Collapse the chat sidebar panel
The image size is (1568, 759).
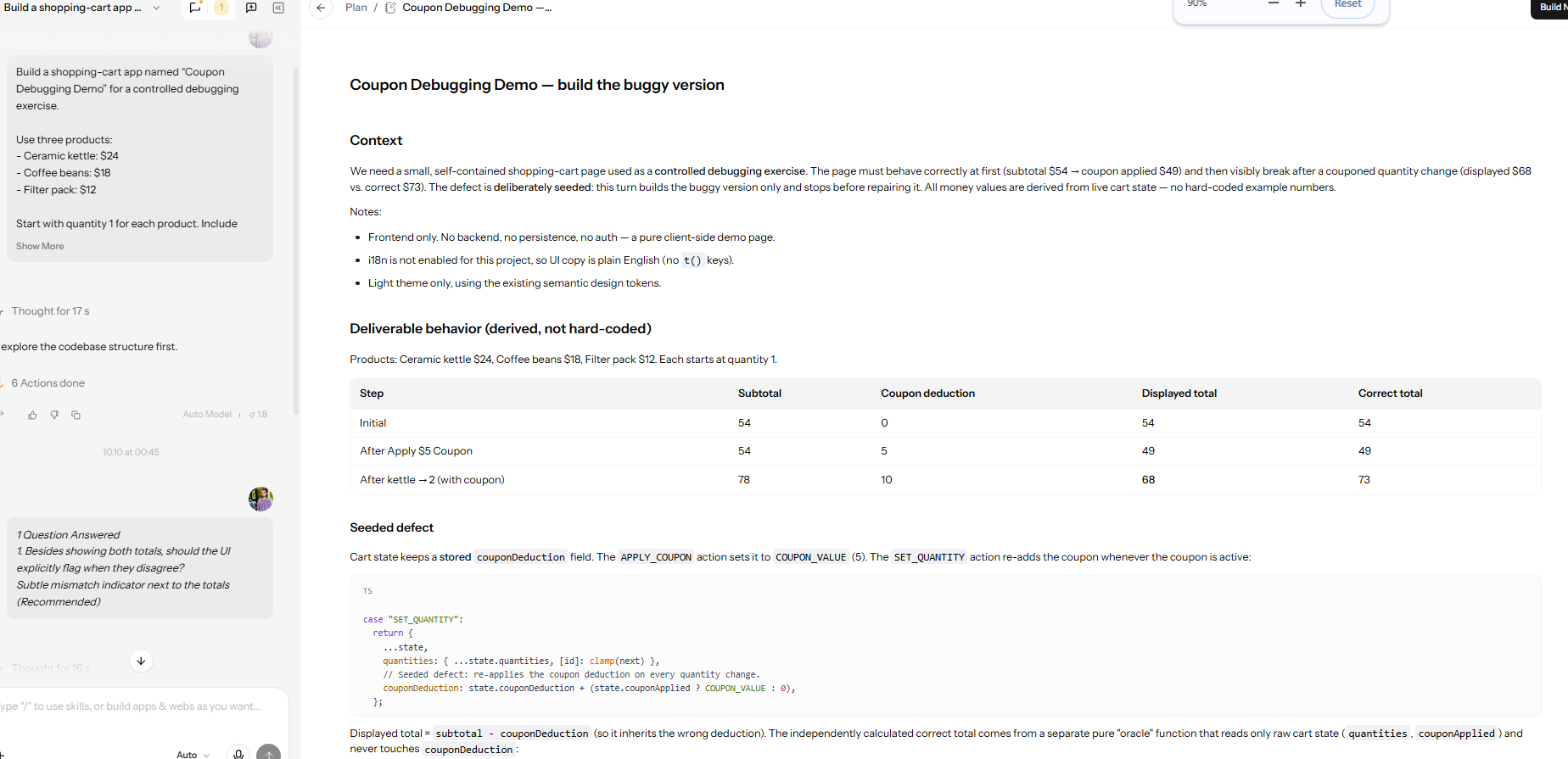pos(278,8)
